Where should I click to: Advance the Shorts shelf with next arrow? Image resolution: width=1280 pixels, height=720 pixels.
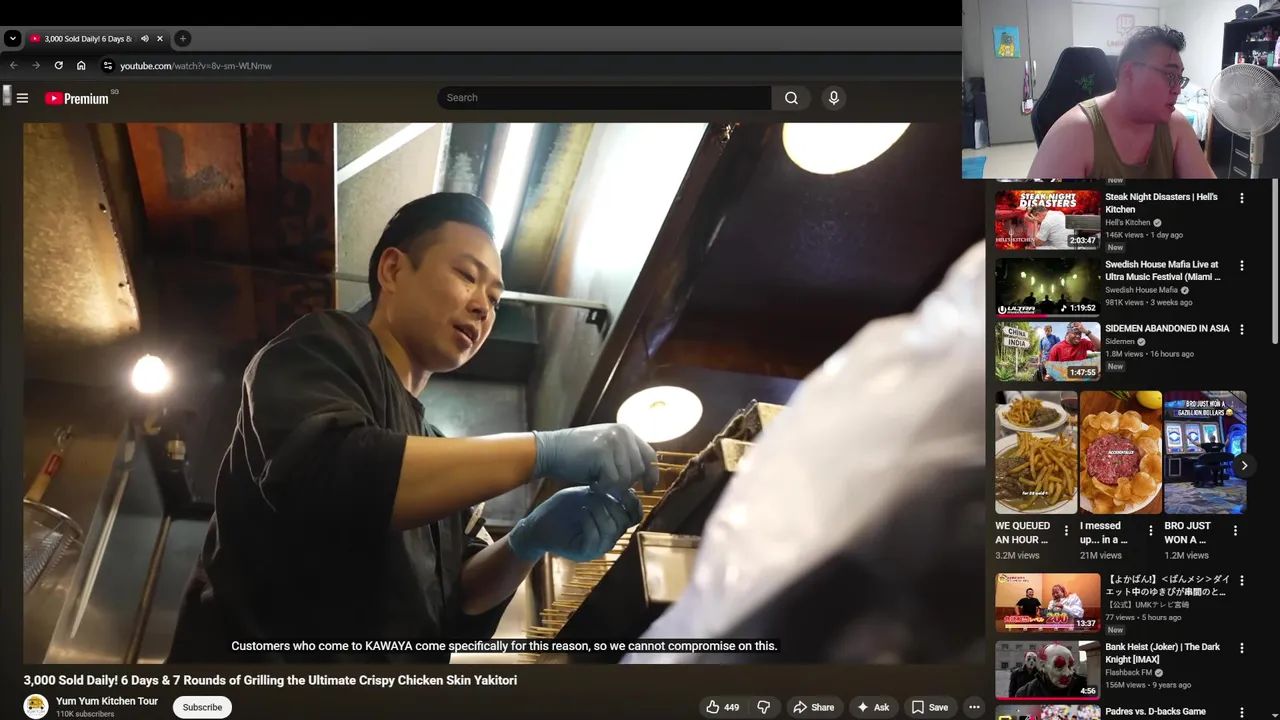click(x=1244, y=465)
